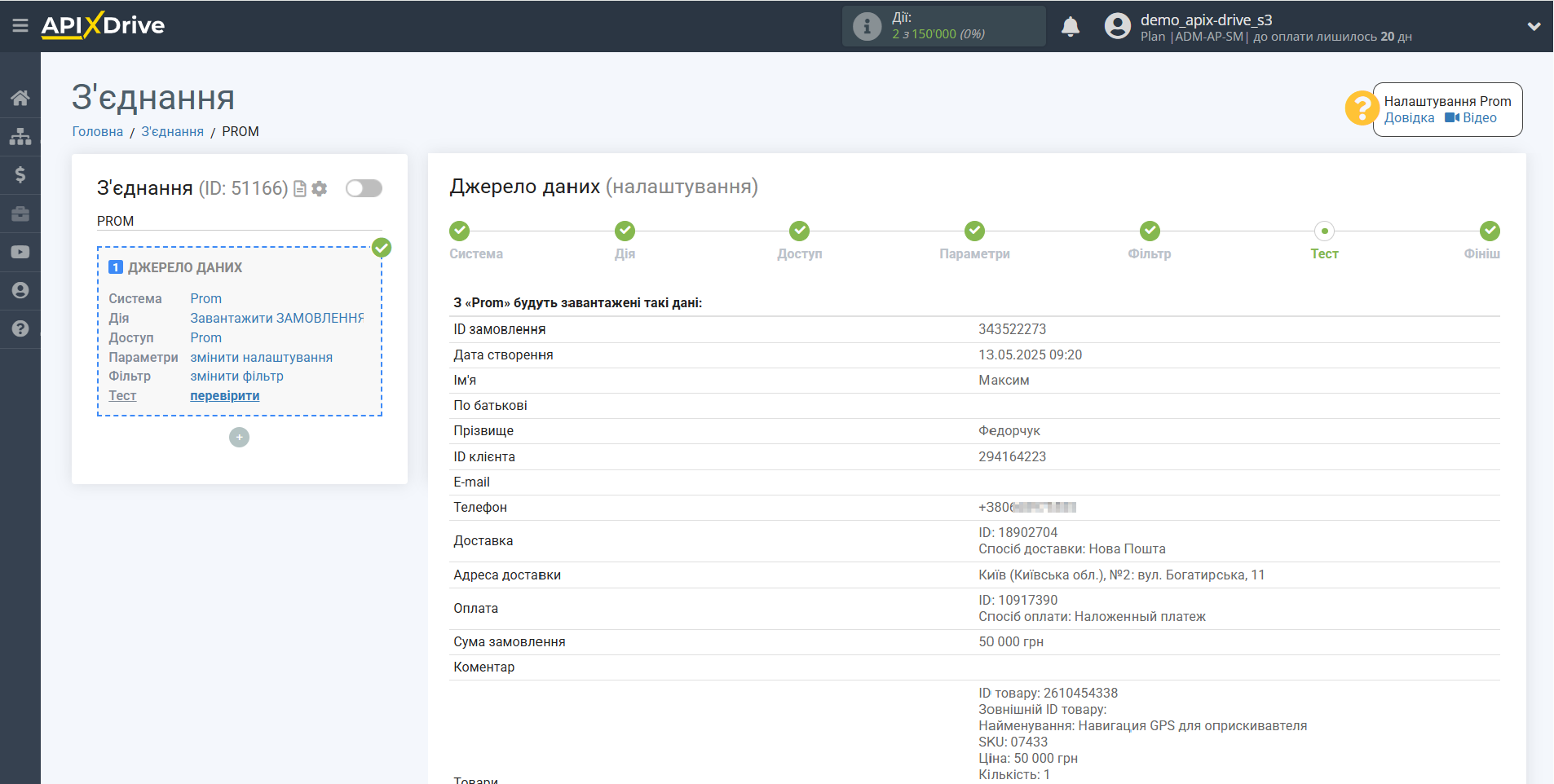Open profile icon in sidebar
The image size is (1554, 784).
(20, 290)
